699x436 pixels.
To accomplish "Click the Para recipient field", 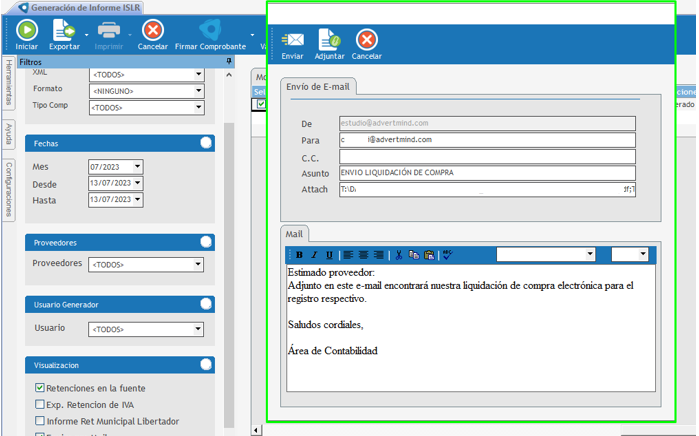I will (x=487, y=140).
